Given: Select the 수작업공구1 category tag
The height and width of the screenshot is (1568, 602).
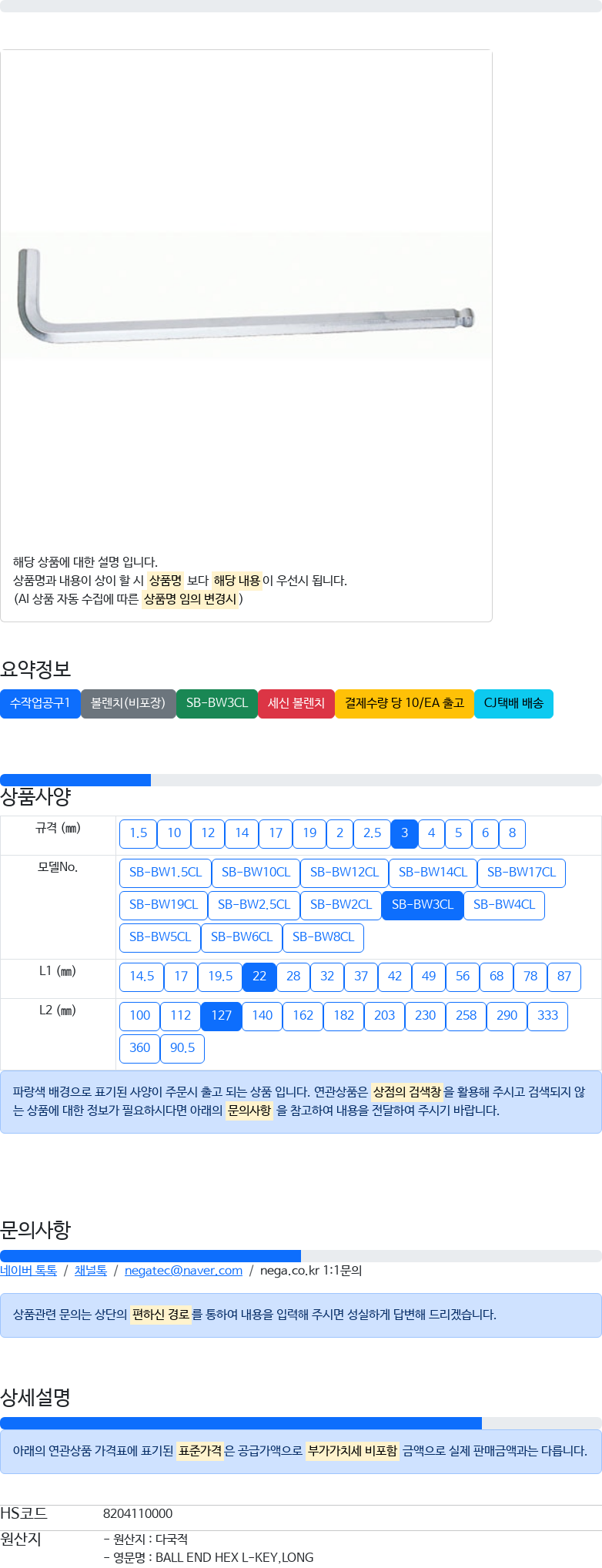Looking at the screenshot, I should (x=40, y=703).
